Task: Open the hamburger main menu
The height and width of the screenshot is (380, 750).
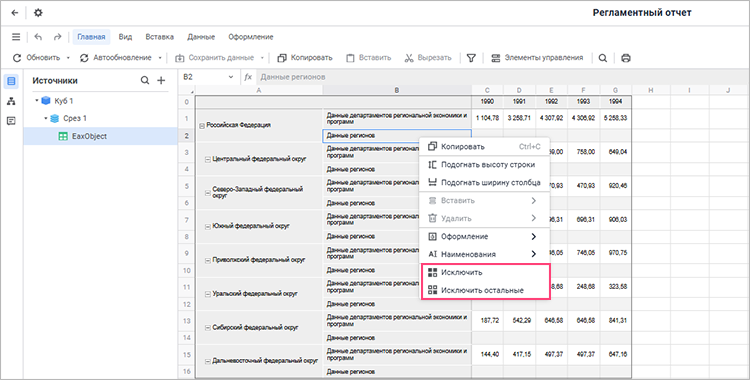Action: click(16, 37)
